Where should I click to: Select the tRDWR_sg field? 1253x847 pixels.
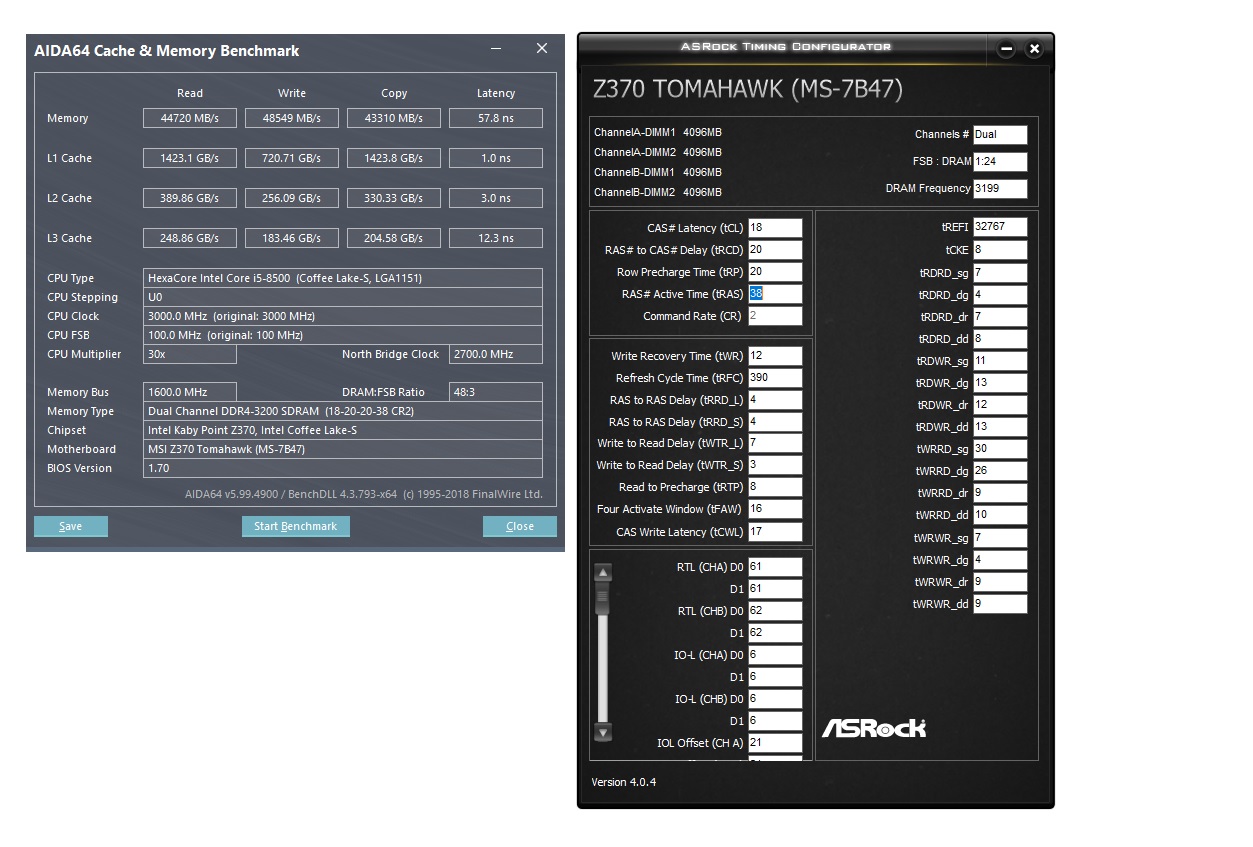pos(1000,361)
